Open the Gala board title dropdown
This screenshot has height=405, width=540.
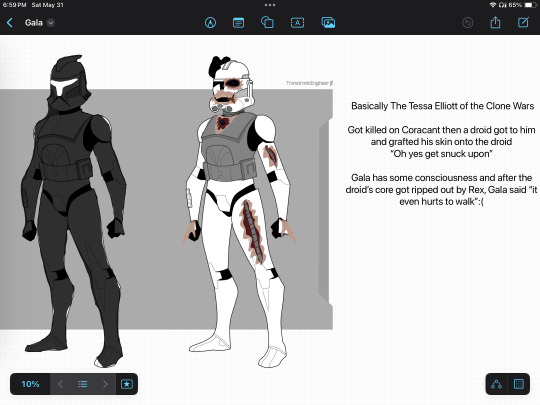point(51,23)
